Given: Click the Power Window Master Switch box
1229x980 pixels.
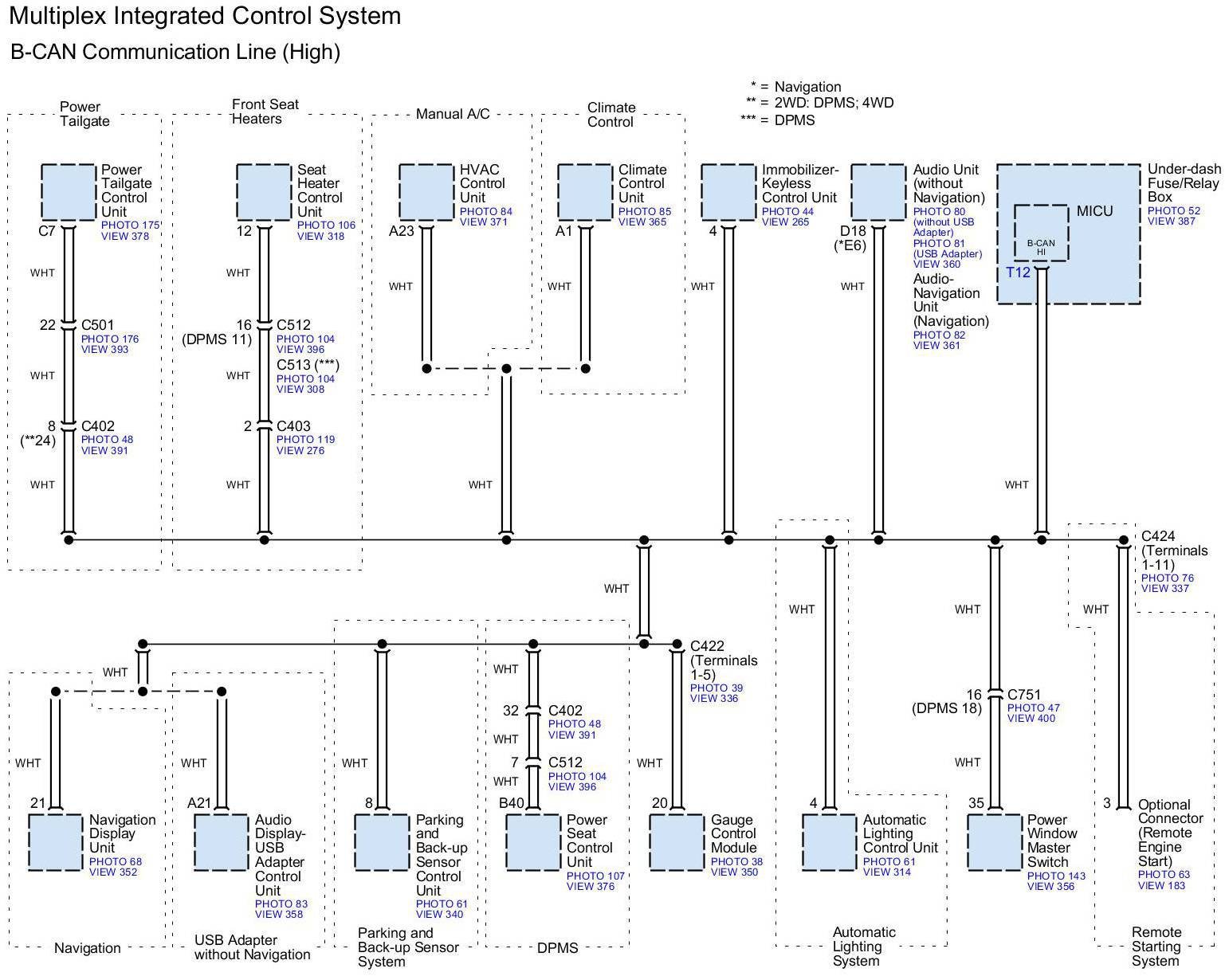Looking at the screenshot, I should pyautogui.click(x=994, y=842).
